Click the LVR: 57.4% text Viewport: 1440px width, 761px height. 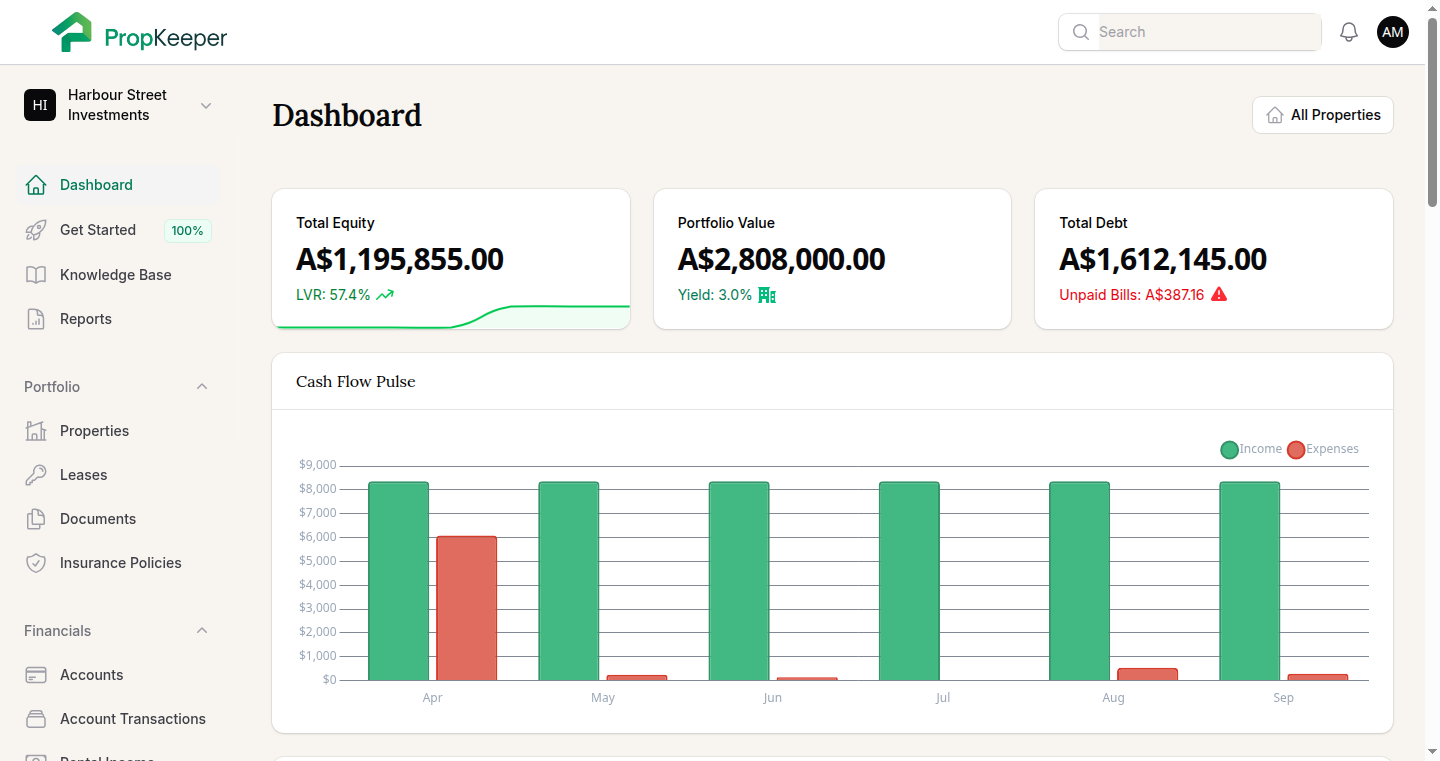[333, 295]
